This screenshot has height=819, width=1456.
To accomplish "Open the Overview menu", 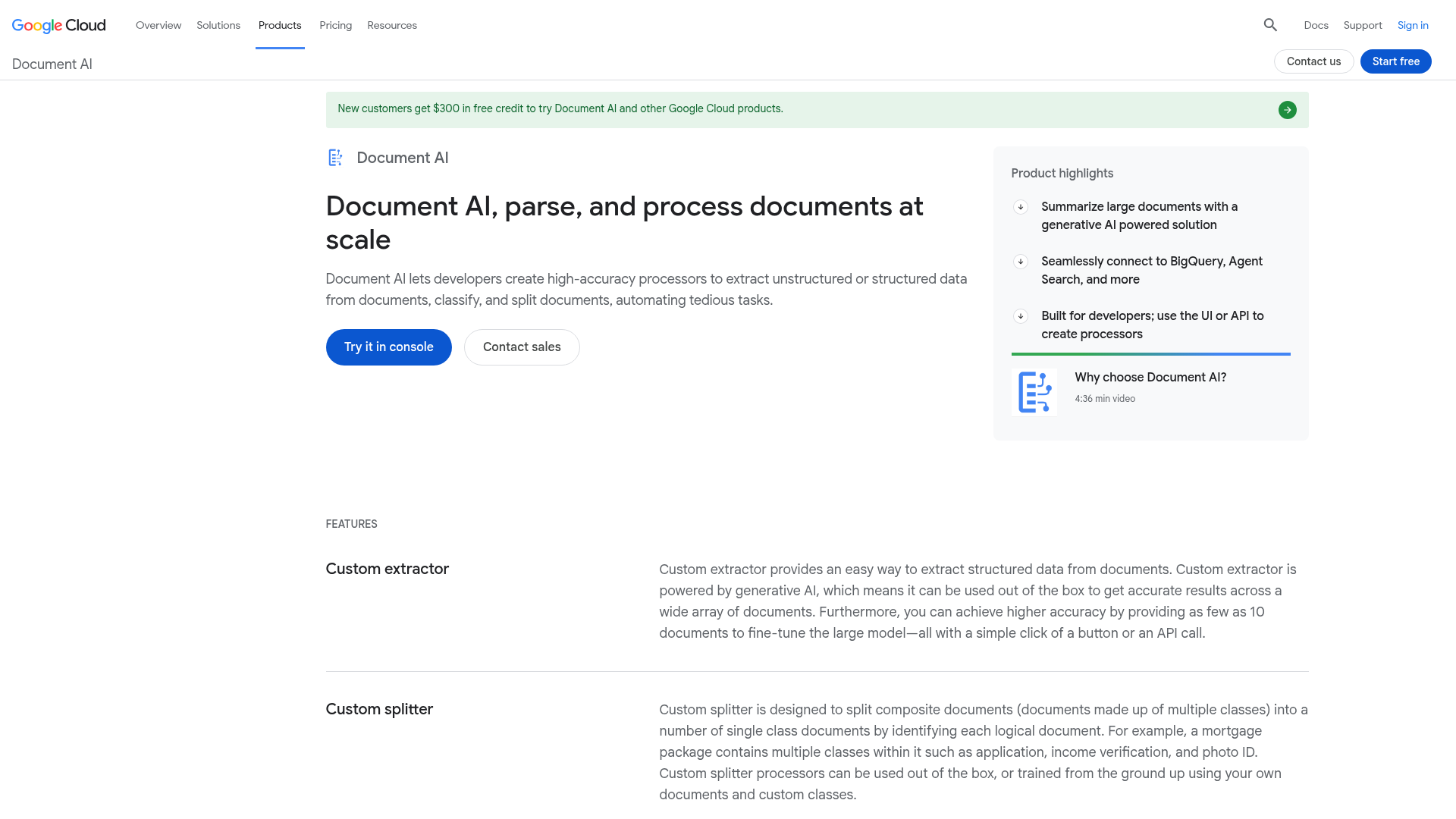I will [158, 25].
